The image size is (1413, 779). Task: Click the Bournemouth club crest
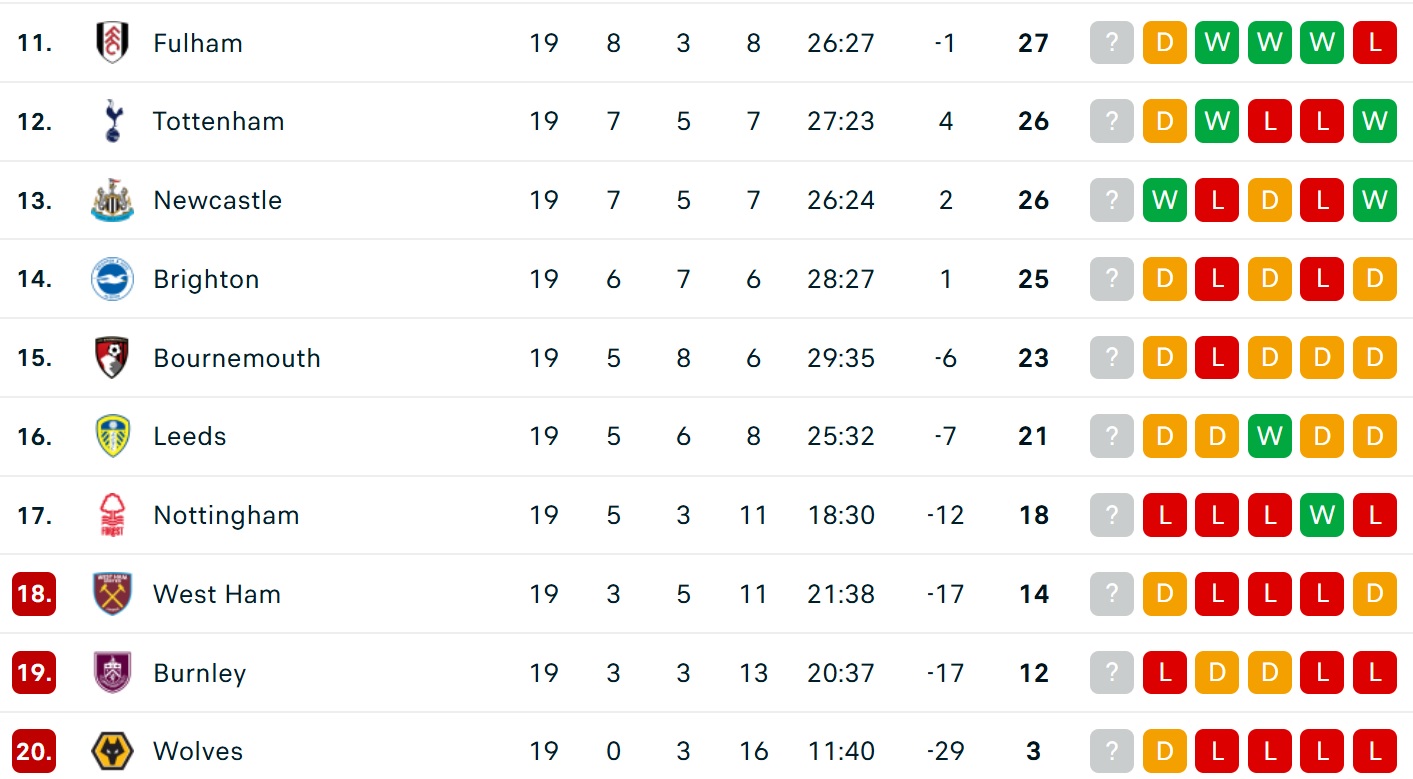point(112,358)
